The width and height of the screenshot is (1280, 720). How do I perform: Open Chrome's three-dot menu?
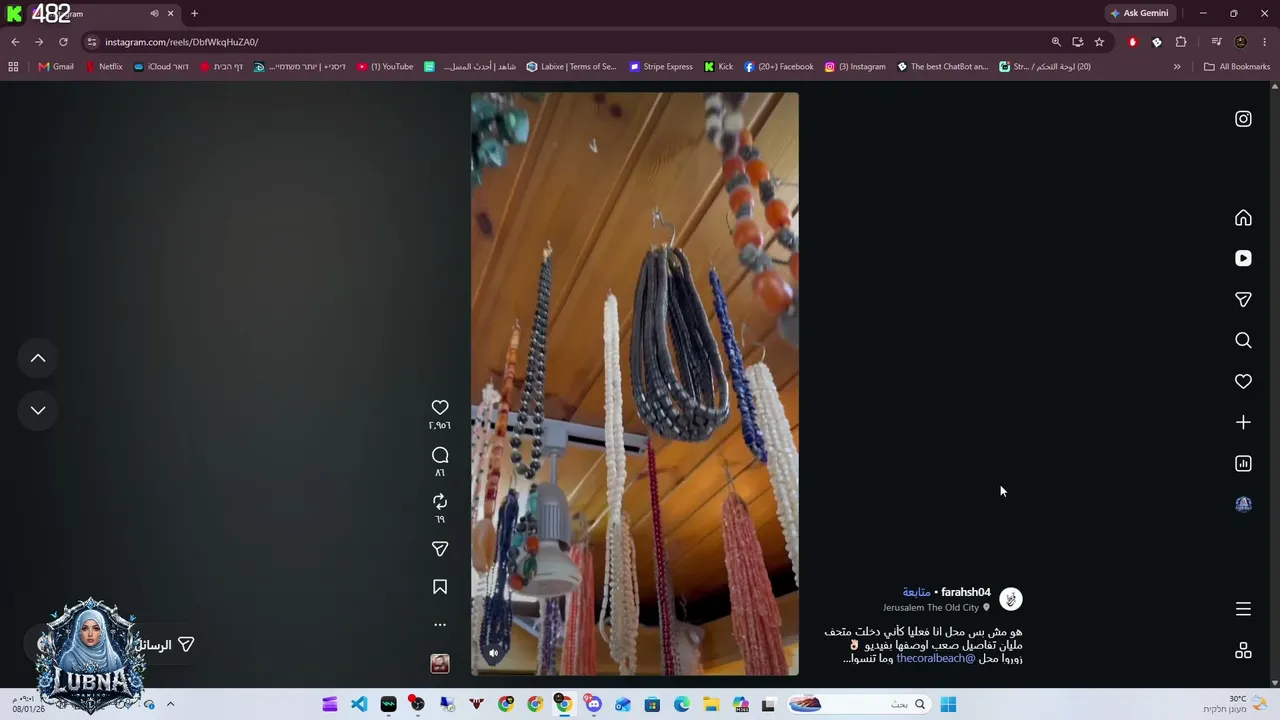(x=1265, y=42)
